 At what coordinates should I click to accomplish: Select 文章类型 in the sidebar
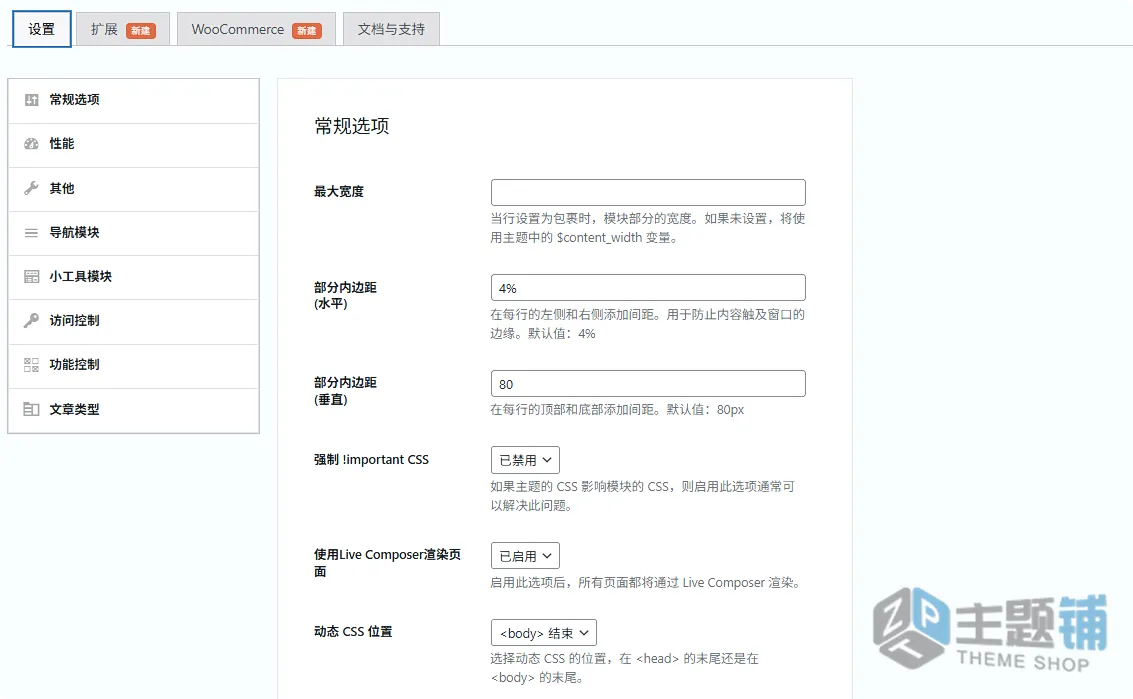pos(134,411)
